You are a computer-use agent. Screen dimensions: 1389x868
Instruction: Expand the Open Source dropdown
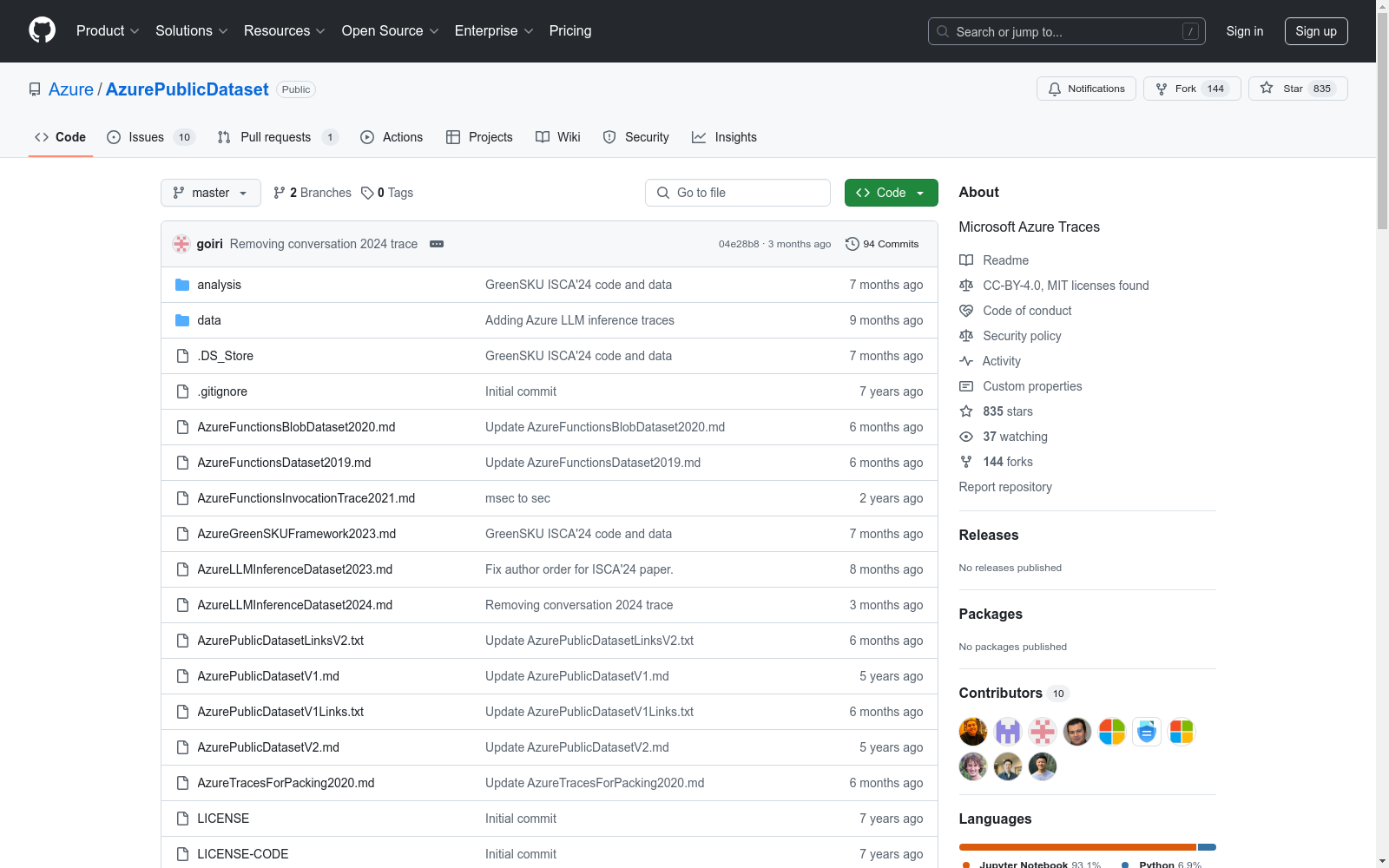point(391,31)
